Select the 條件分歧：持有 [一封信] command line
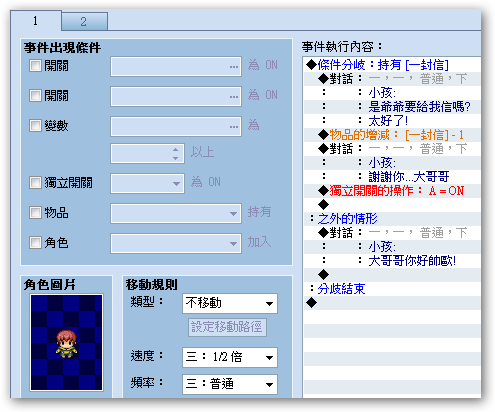 pyautogui.click(x=392, y=65)
